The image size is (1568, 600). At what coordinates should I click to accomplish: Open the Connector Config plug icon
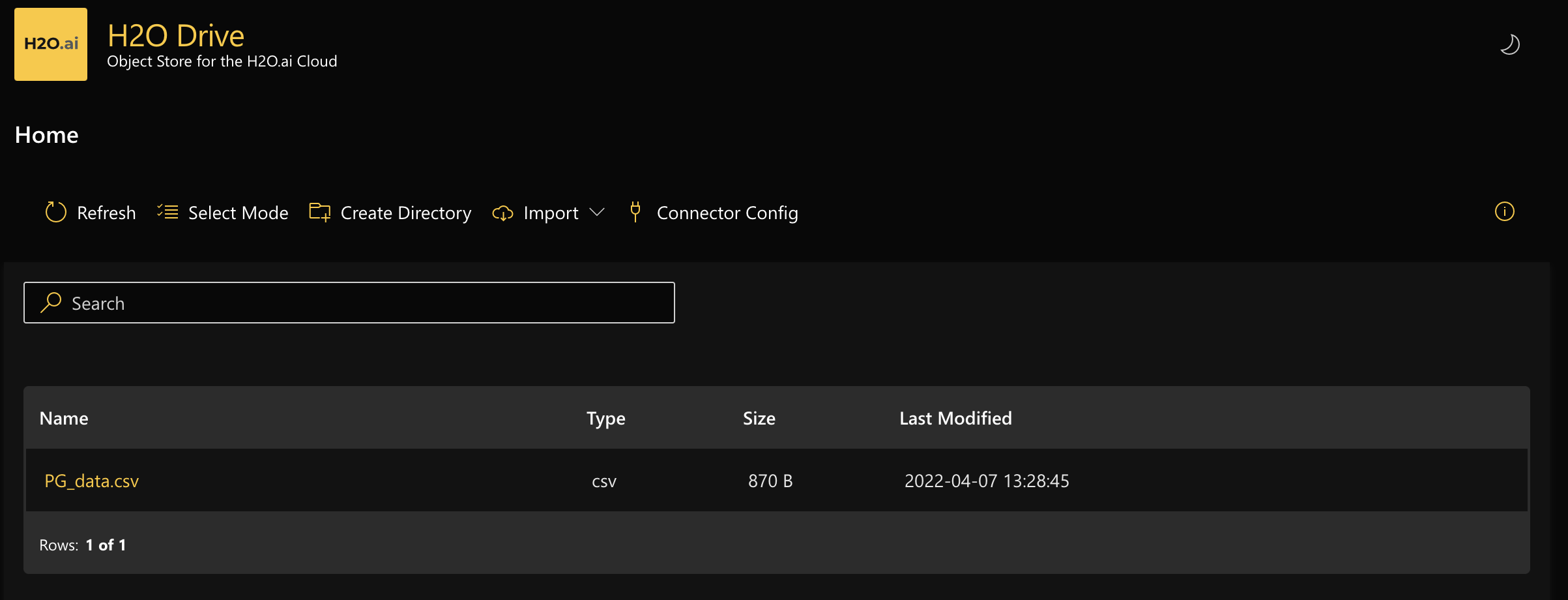click(x=634, y=212)
